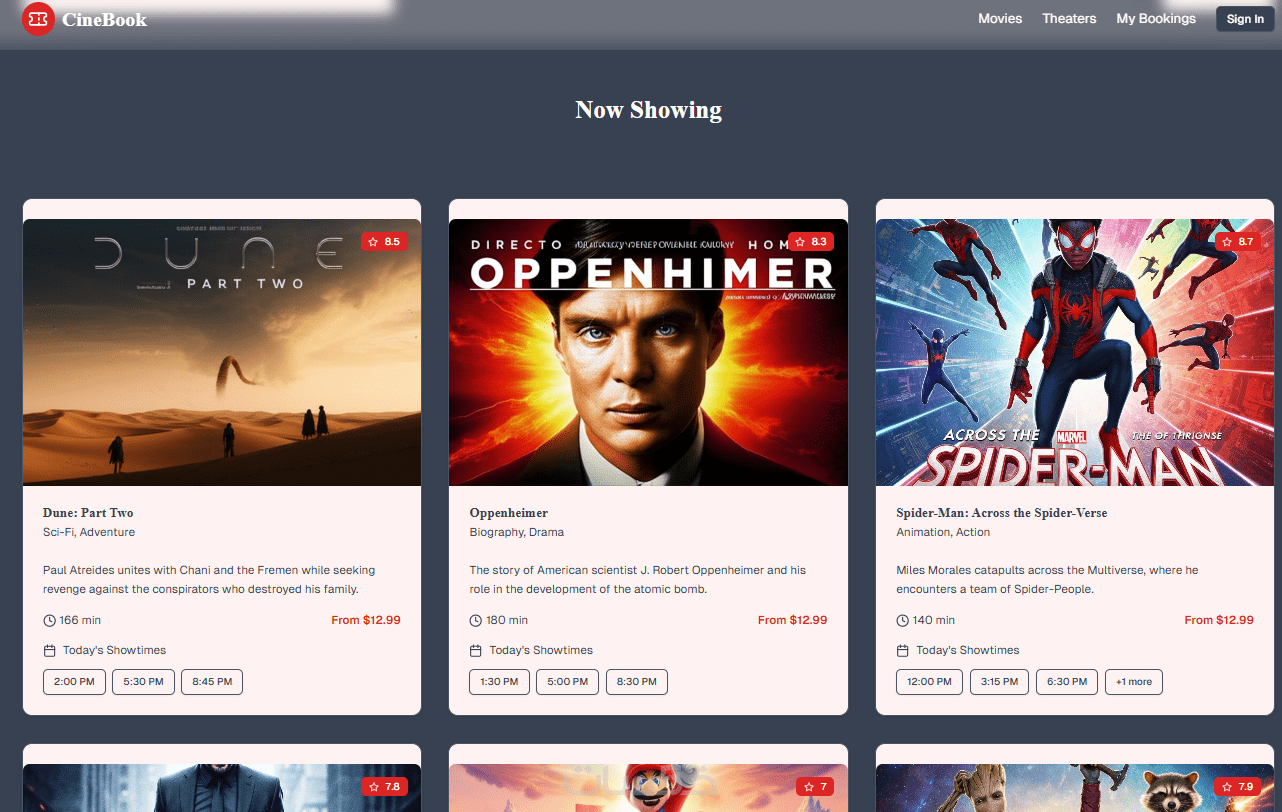Go to My Bookings page
Image resolution: width=1282 pixels, height=812 pixels.
[1156, 19]
